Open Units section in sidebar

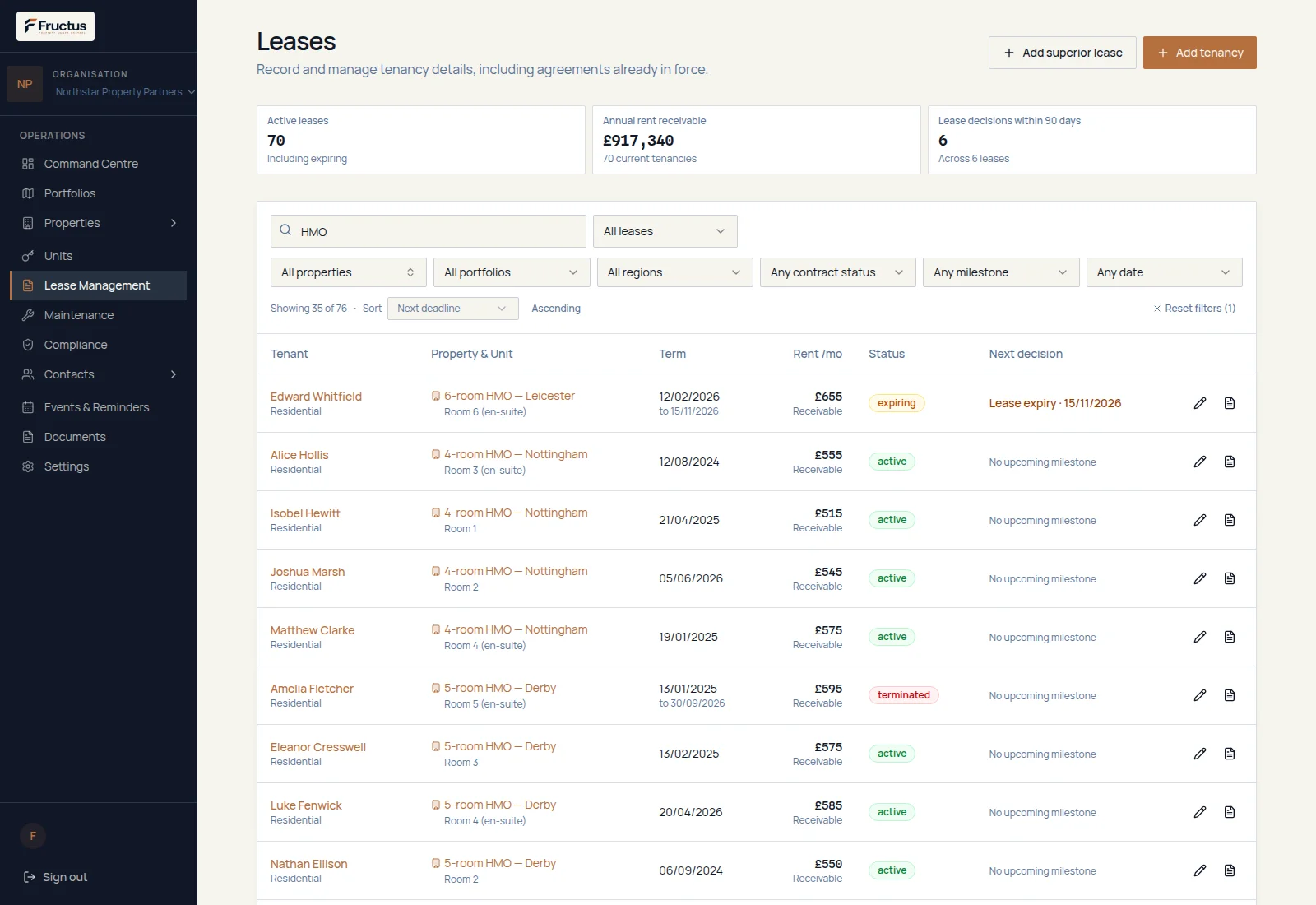tap(98, 256)
